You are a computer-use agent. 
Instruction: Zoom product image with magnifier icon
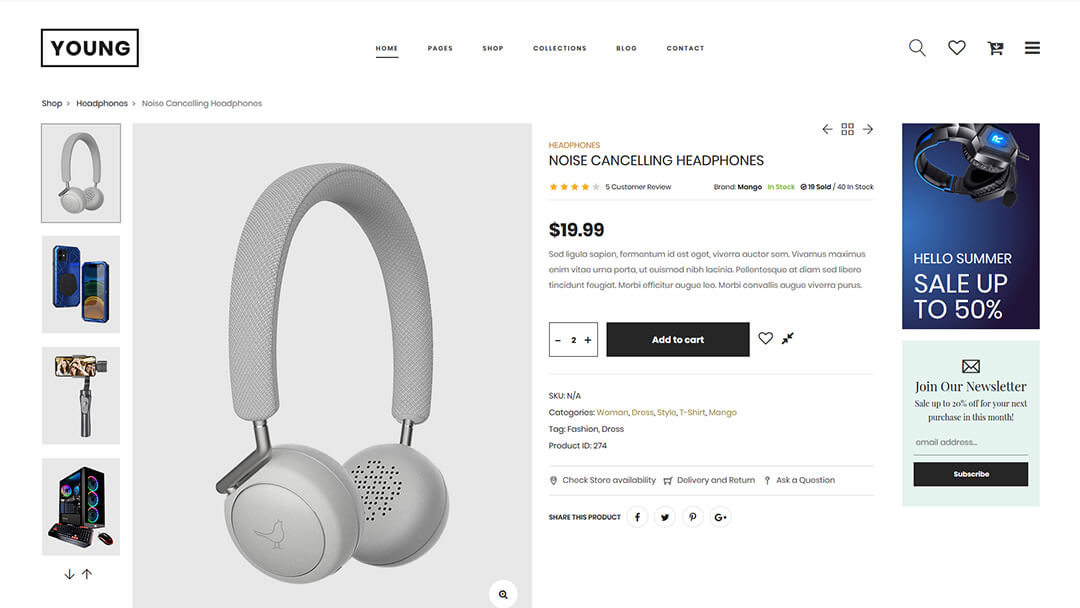(x=503, y=594)
